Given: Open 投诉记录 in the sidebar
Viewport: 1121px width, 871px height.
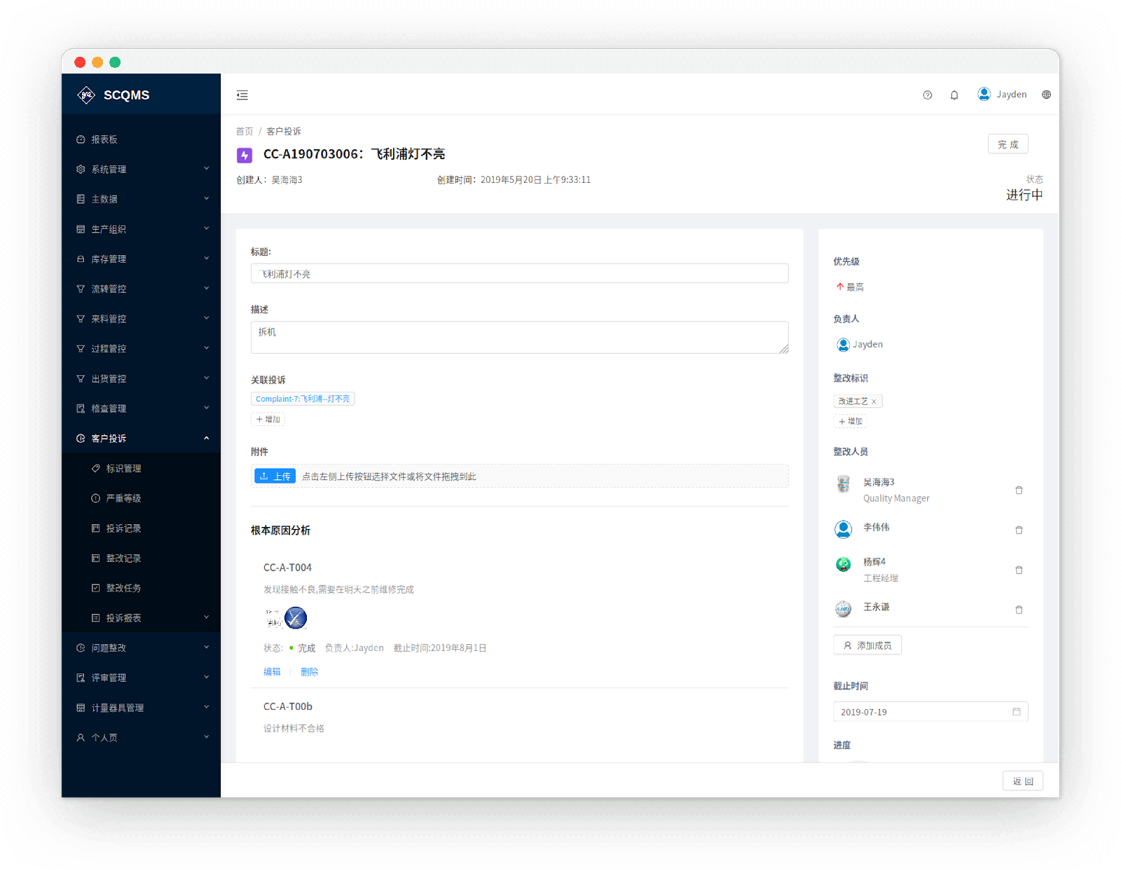Looking at the screenshot, I should click(123, 528).
